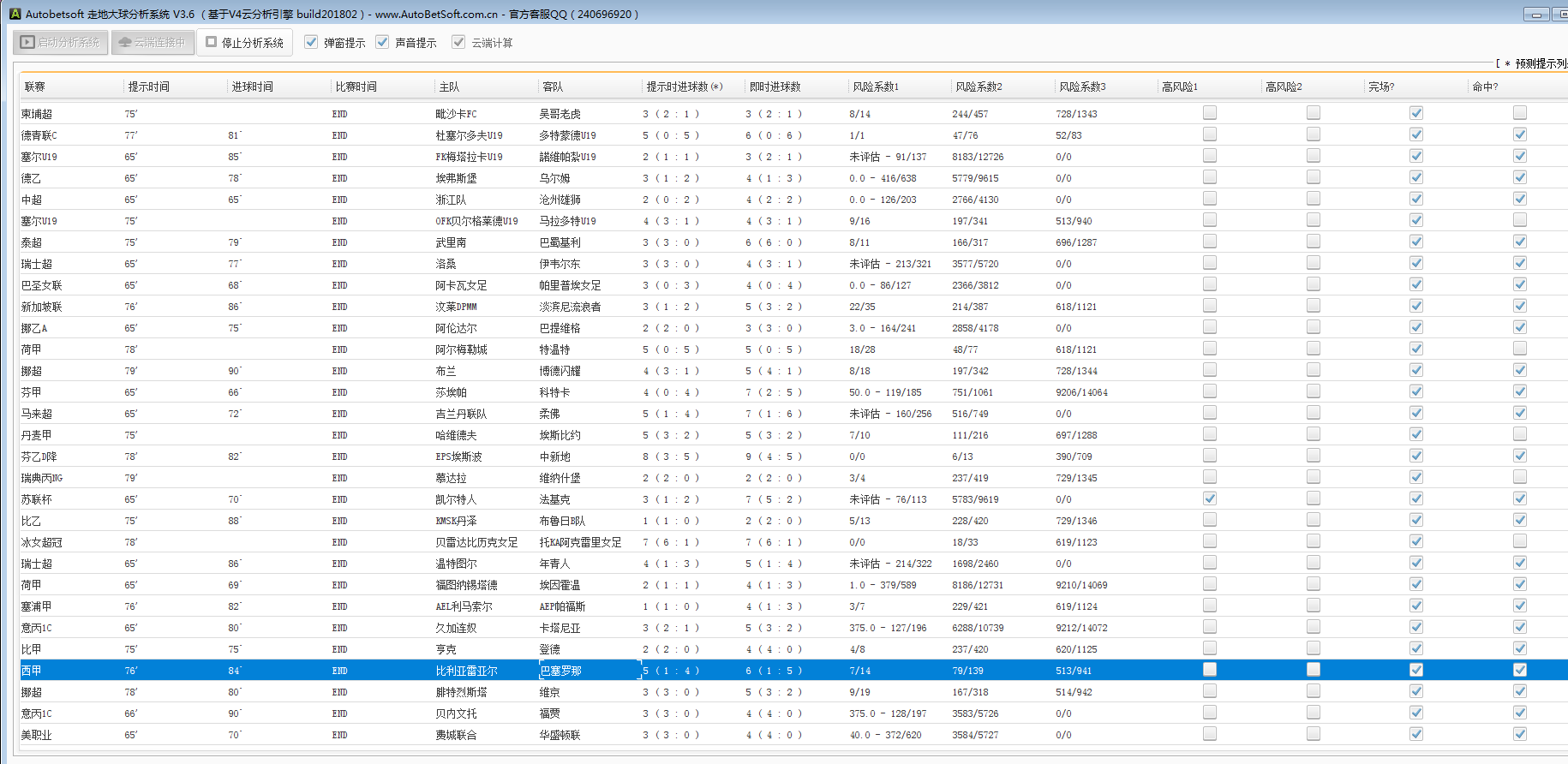The image size is (1568, 764).
Task: Uncheck 高风险1 in the 苏联杯 row
Action: point(1209,498)
